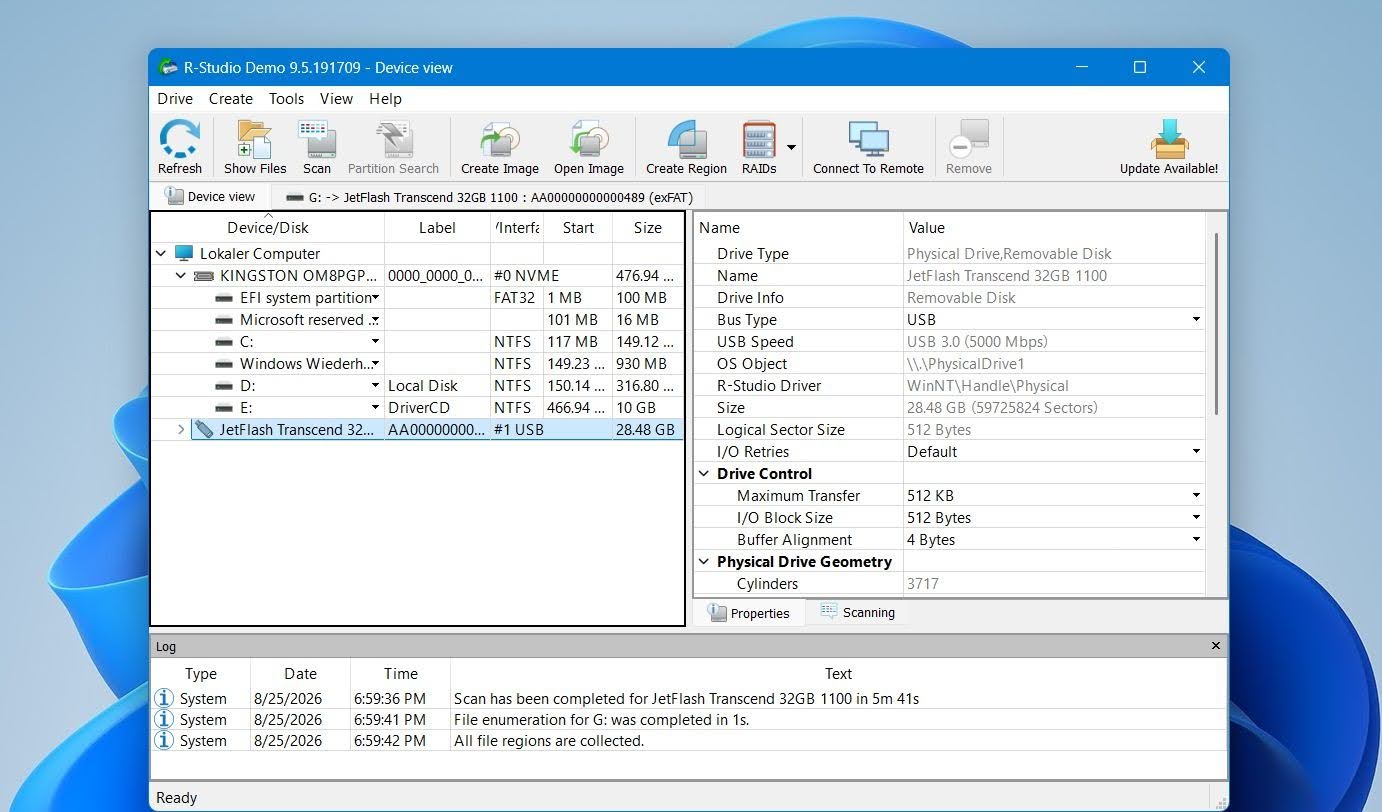Screen dimensions: 1382x812
Task: Open the I/O Retries Default dropdown
Action: click(x=1196, y=452)
